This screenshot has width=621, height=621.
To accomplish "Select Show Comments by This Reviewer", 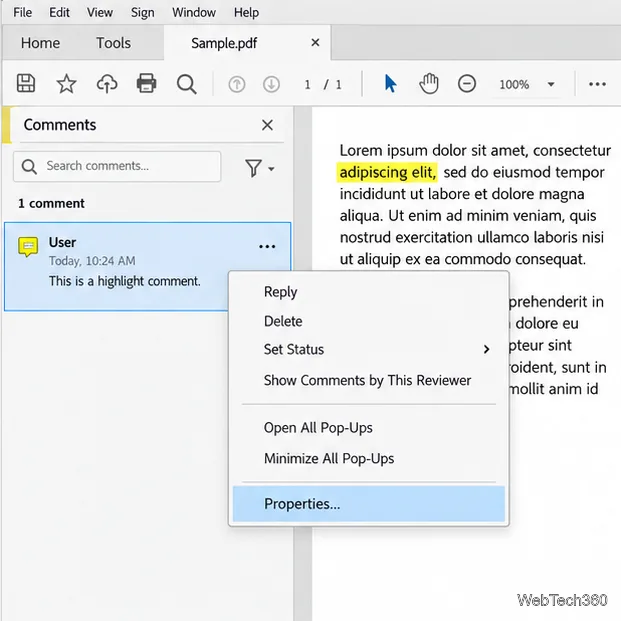I will tap(368, 380).
